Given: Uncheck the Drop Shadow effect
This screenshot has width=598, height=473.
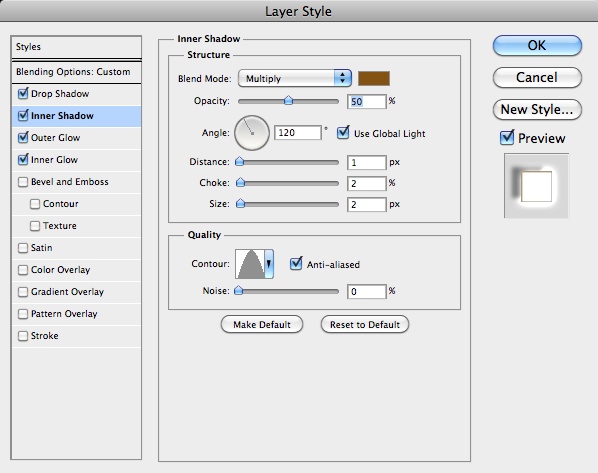Looking at the screenshot, I should (x=23, y=93).
